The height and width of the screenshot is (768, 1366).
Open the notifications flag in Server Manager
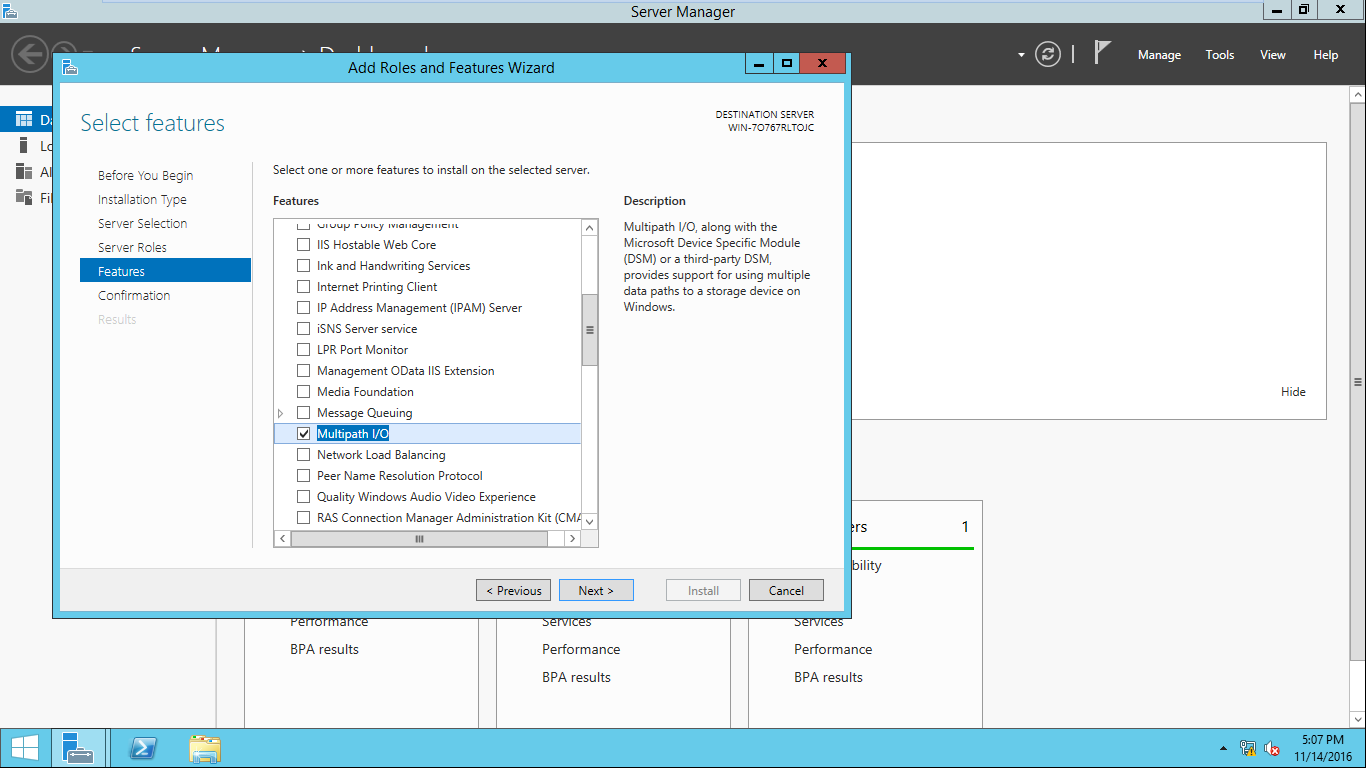pyautogui.click(x=1099, y=52)
